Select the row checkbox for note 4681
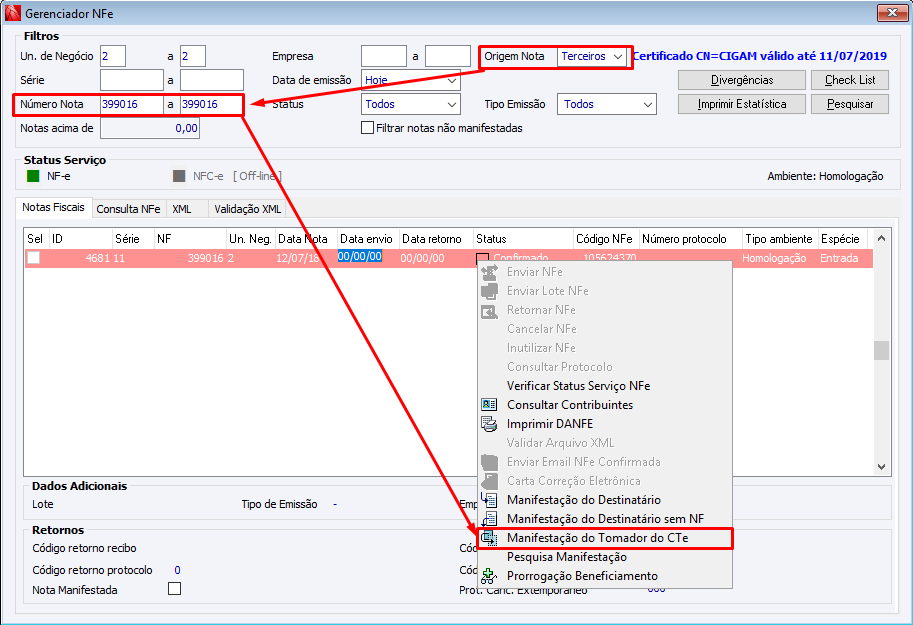This screenshot has height=625, width=913. click(x=34, y=257)
